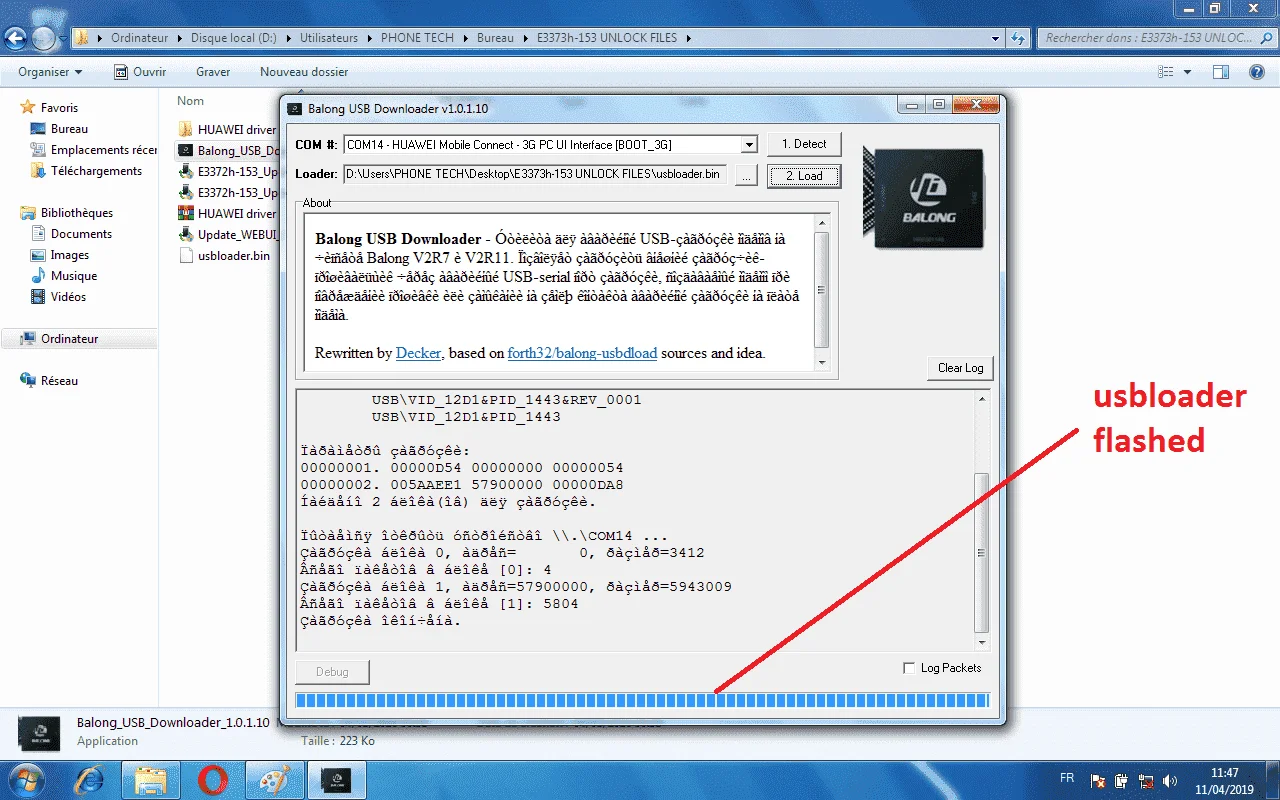Click the Action Center flag tray icon

(1098, 780)
